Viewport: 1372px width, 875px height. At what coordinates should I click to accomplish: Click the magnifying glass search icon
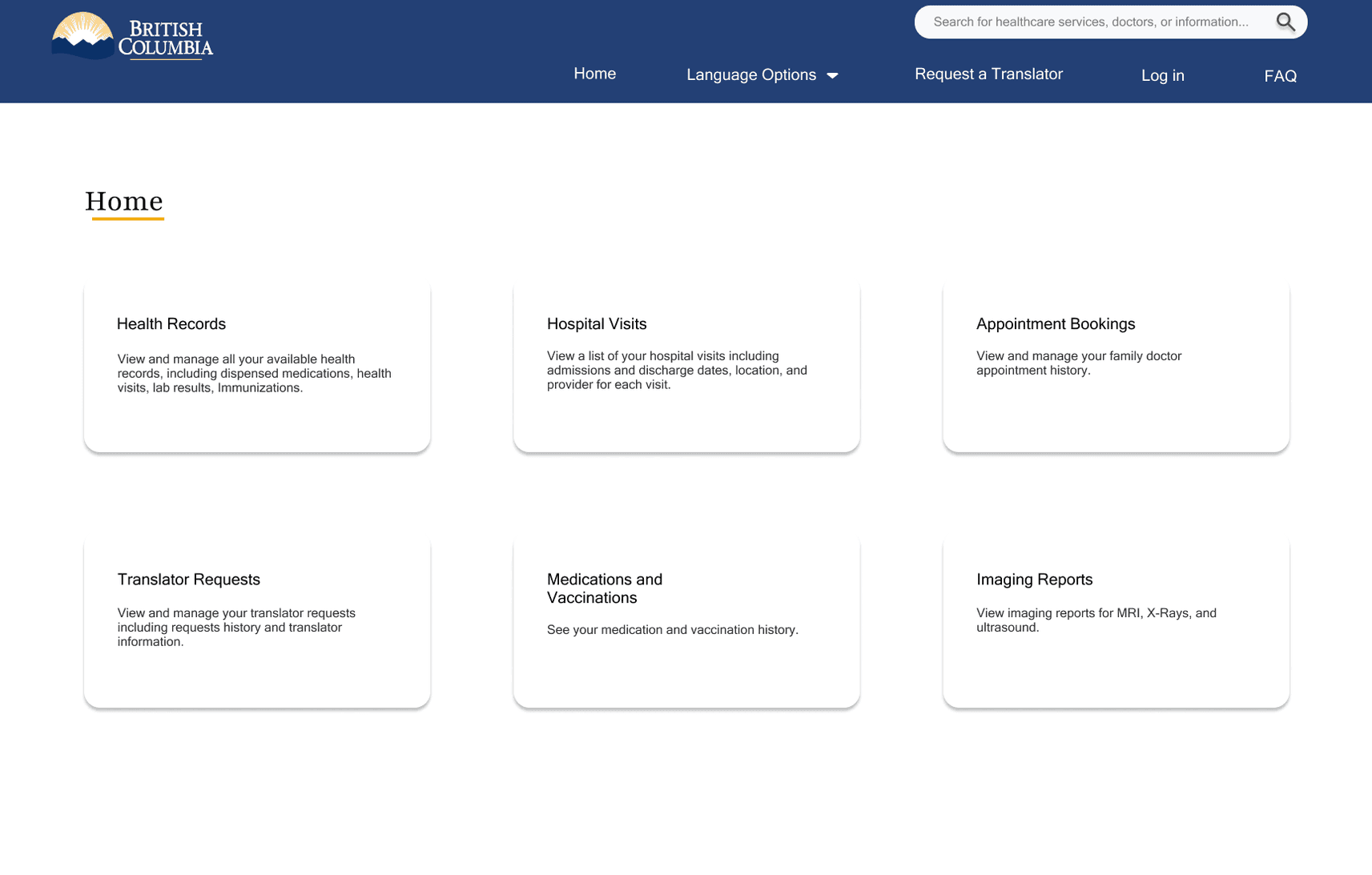[x=1285, y=22]
